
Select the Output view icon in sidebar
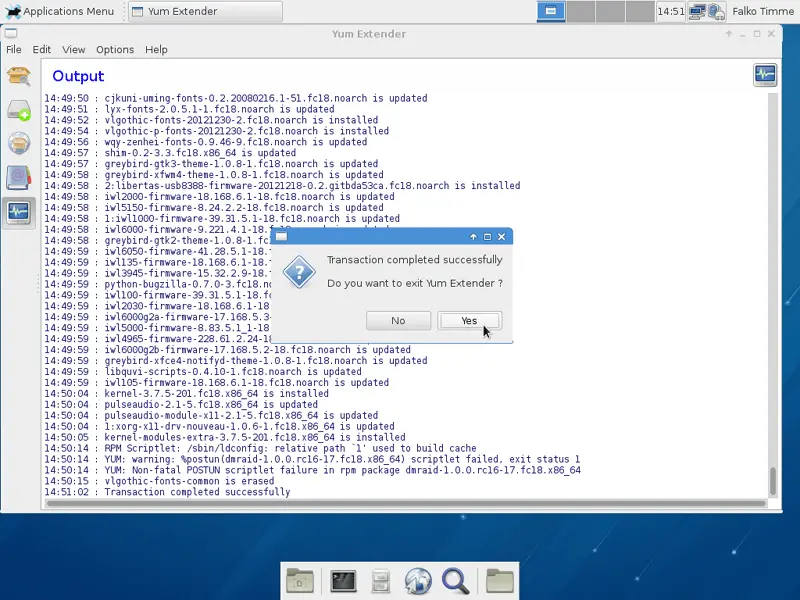coord(18,212)
